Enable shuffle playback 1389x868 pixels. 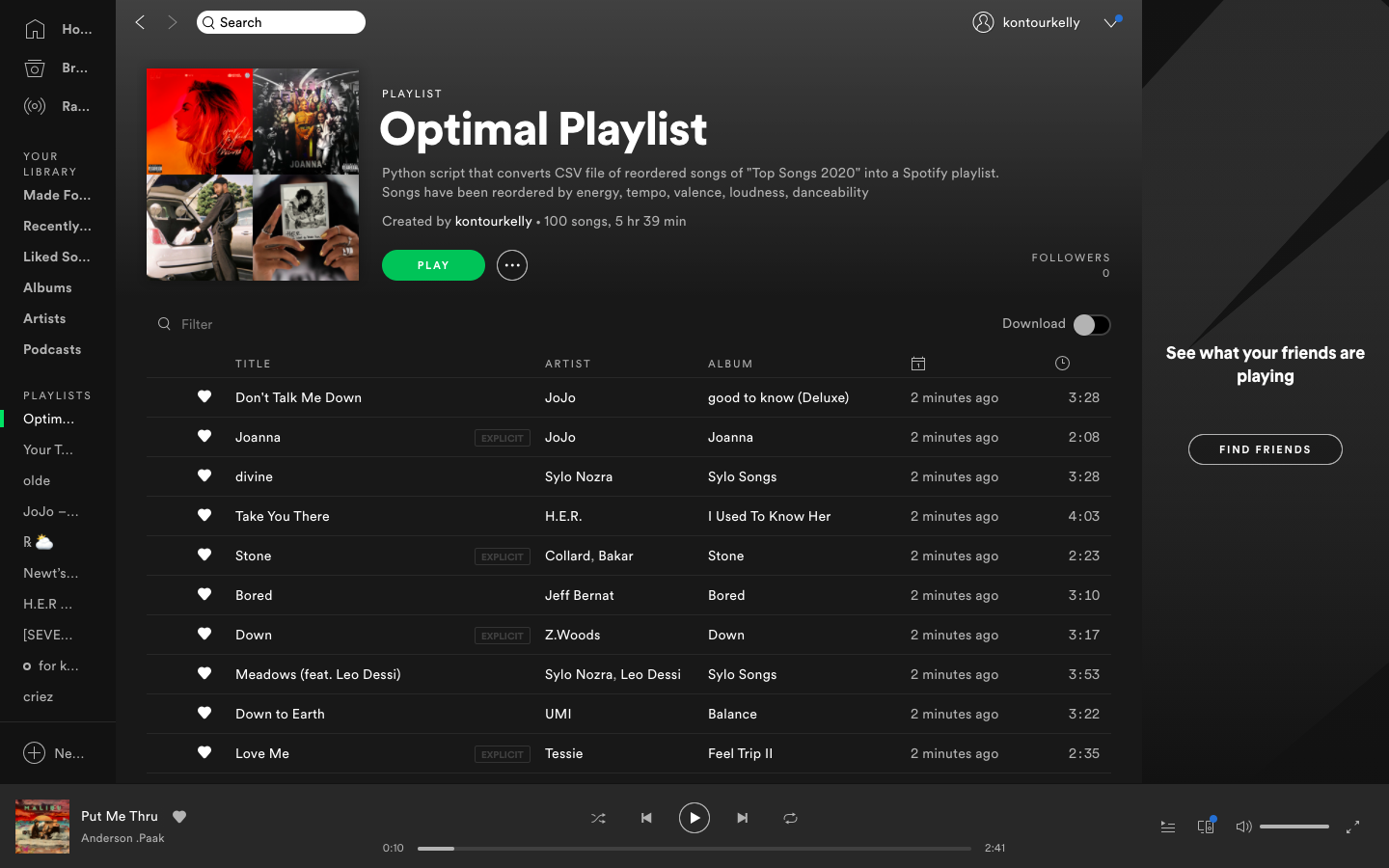point(598,818)
